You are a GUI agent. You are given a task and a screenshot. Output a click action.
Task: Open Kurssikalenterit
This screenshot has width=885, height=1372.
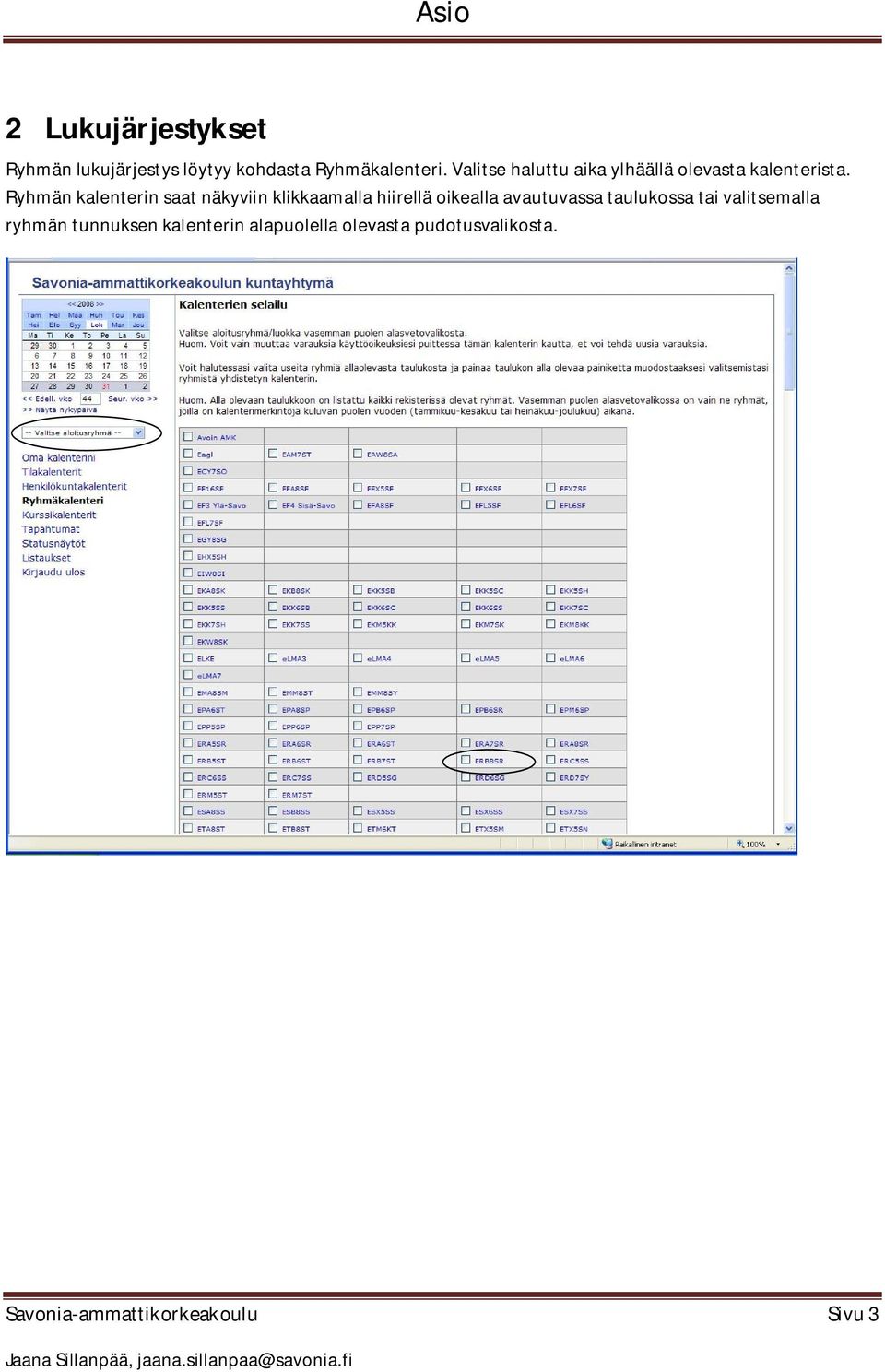tap(59, 514)
